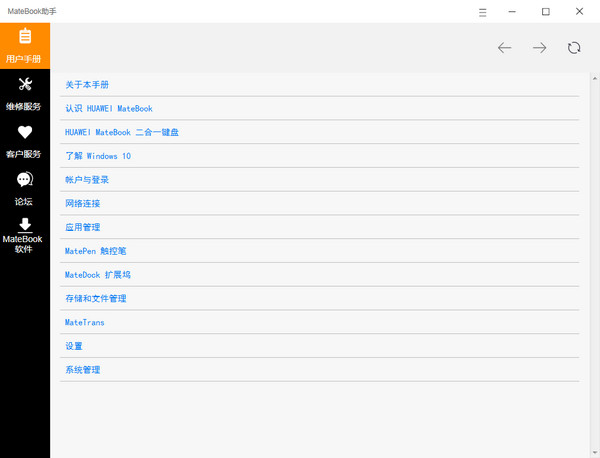Open MatePen 触控笔 chapter
The image size is (600, 458).
pyautogui.click(x=96, y=251)
